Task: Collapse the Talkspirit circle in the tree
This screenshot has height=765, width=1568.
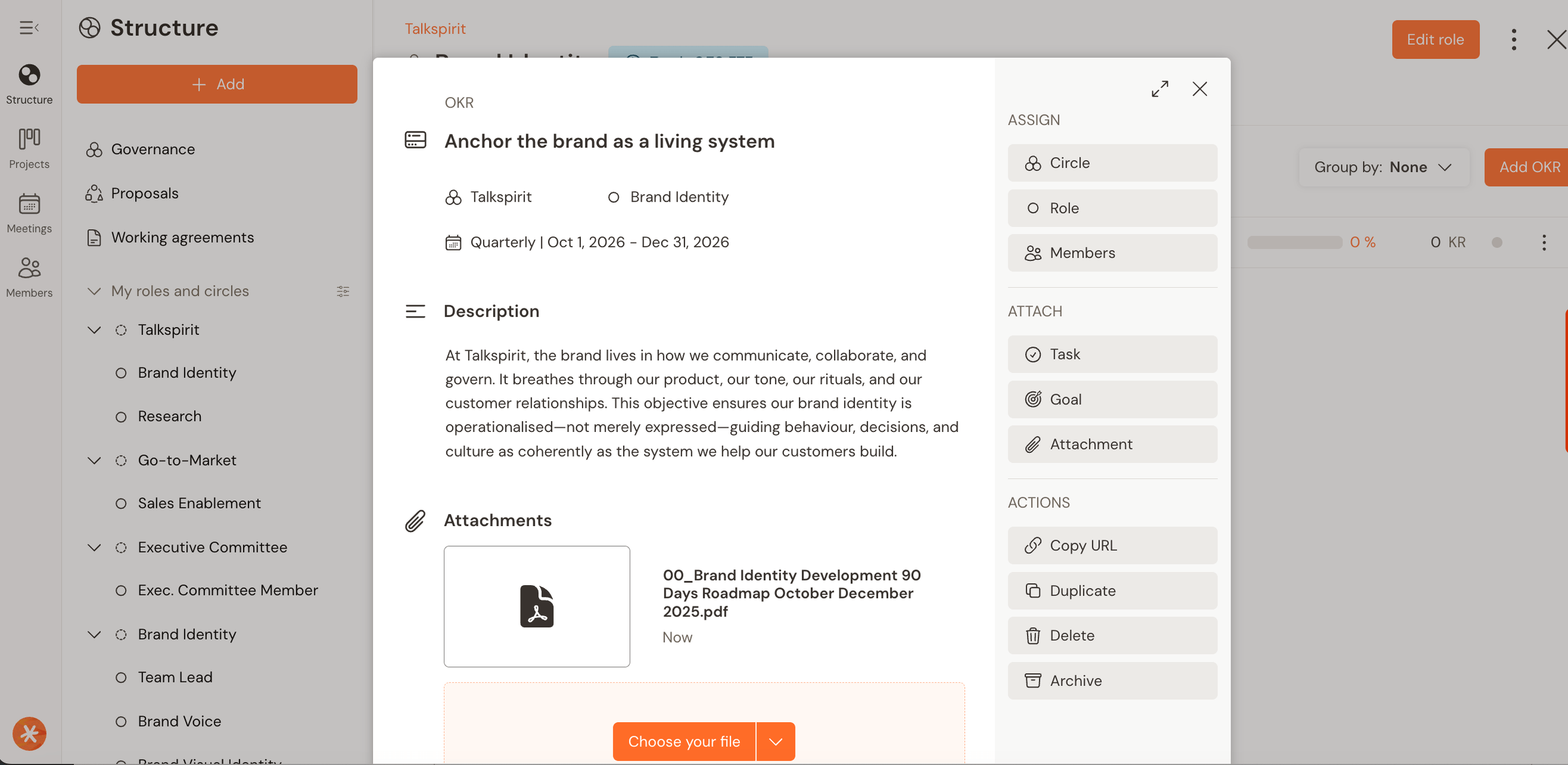Action: [93, 329]
